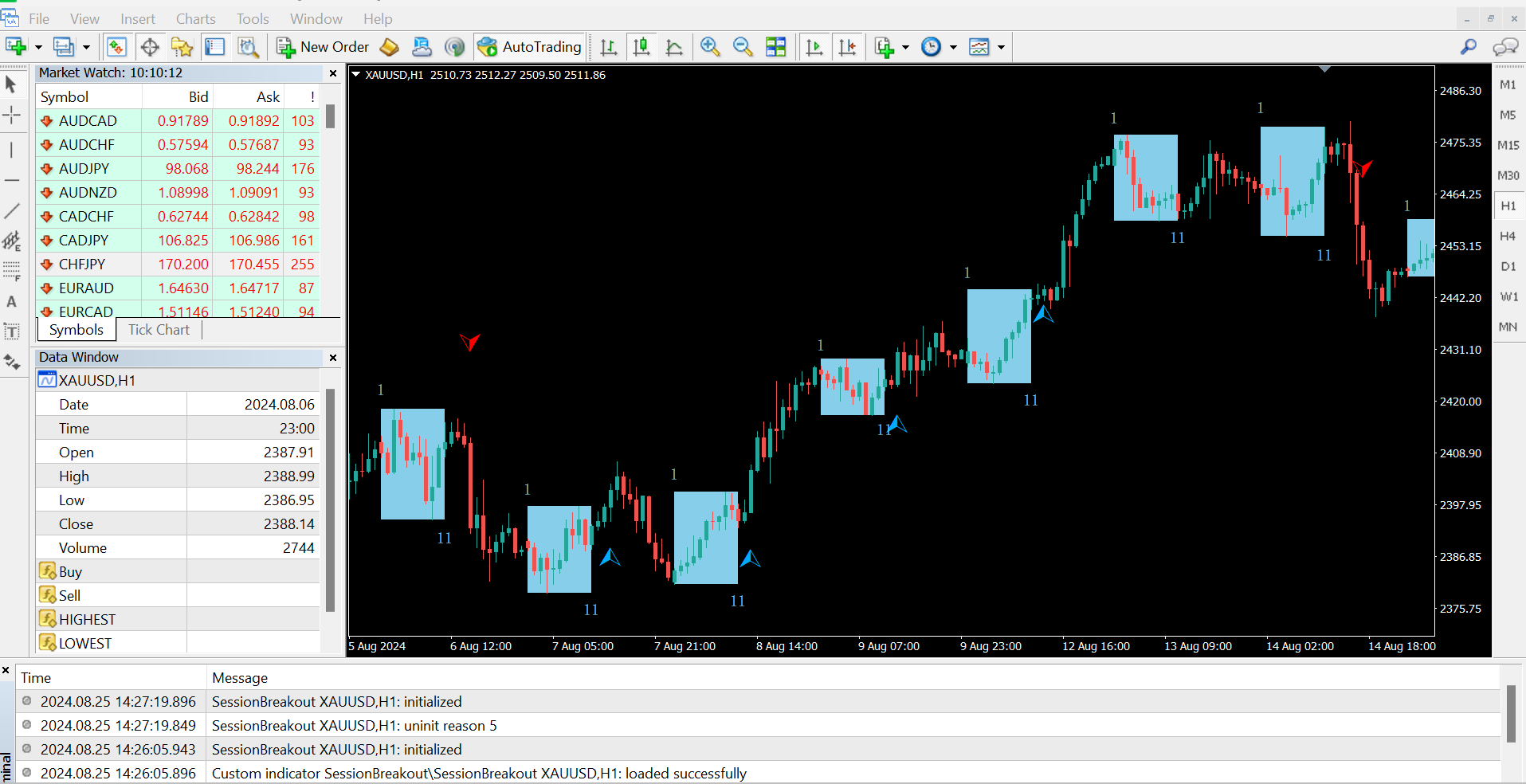Image resolution: width=1526 pixels, height=784 pixels.
Task: Open the Arrows objects tool
Action: click(11, 363)
